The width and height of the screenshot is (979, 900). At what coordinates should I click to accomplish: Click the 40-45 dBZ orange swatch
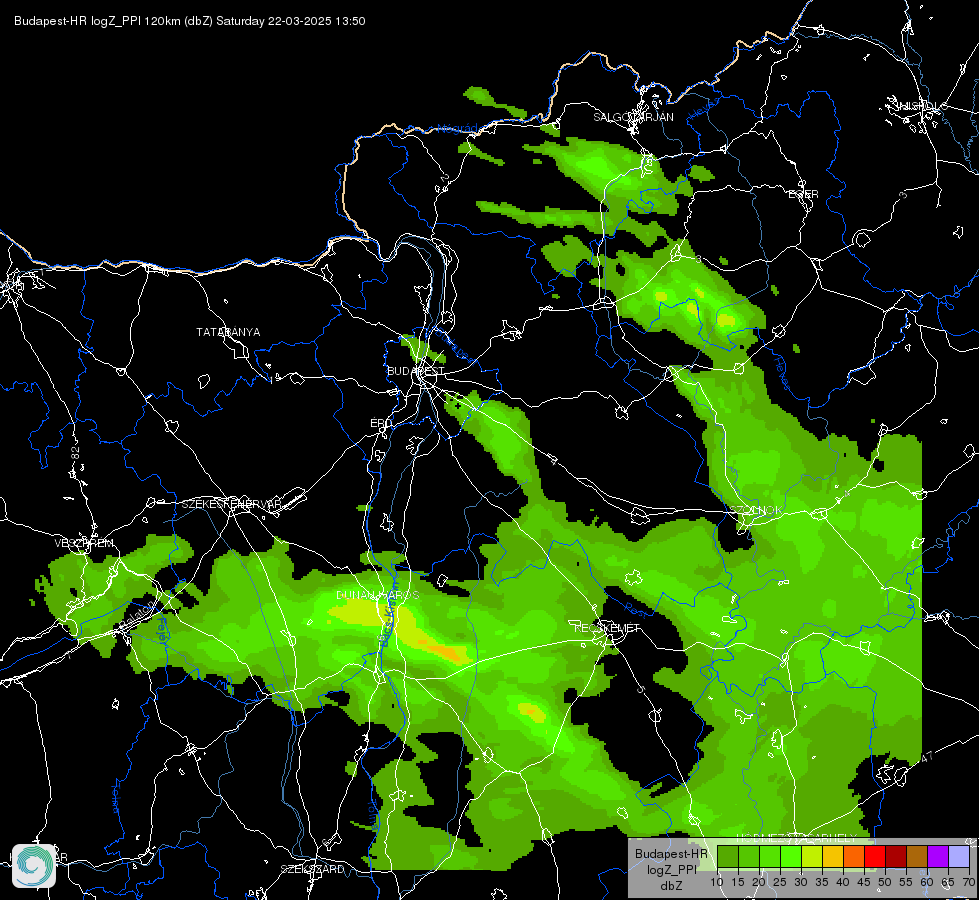click(x=854, y=857)
